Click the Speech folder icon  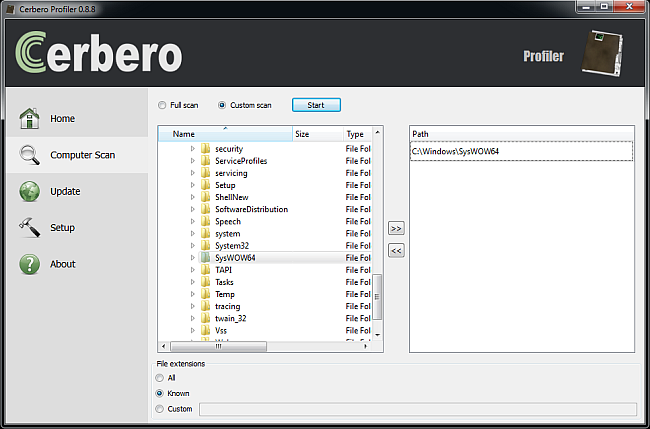205,221
